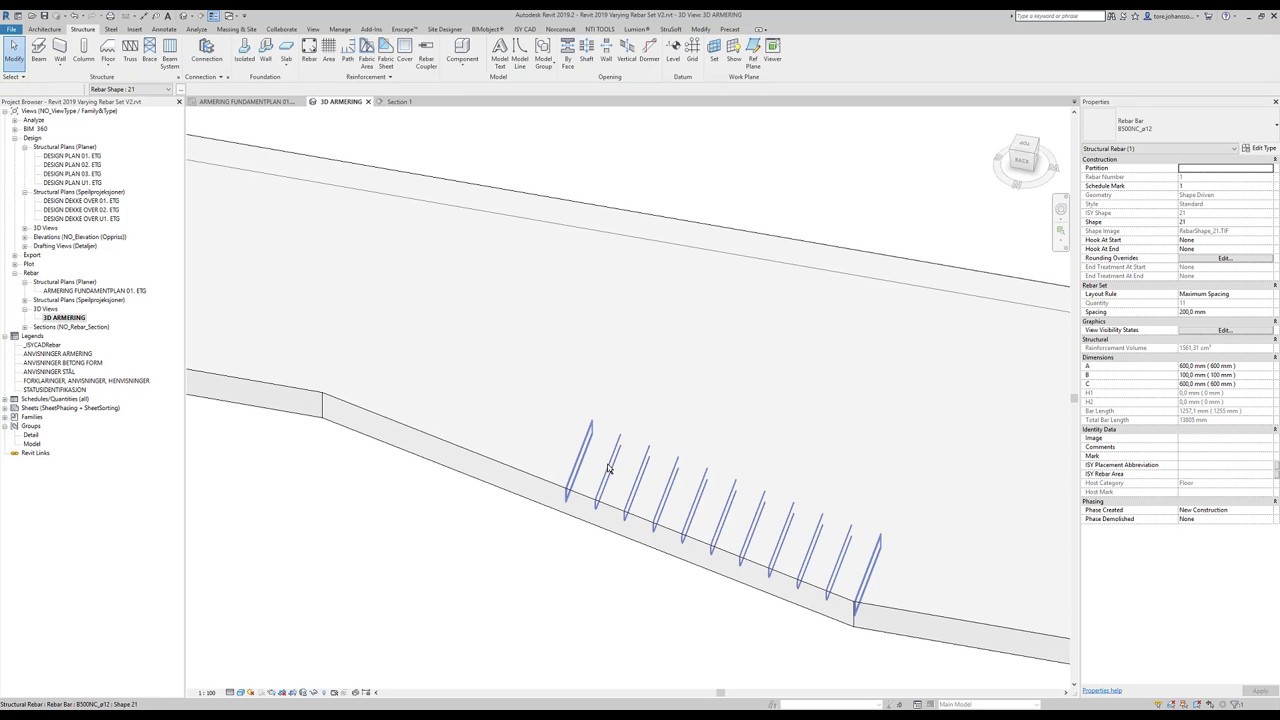1280x720 pixels.
Task: Select DESIGN PLAN 01. ETG view
Action: (x=72, y=156)
